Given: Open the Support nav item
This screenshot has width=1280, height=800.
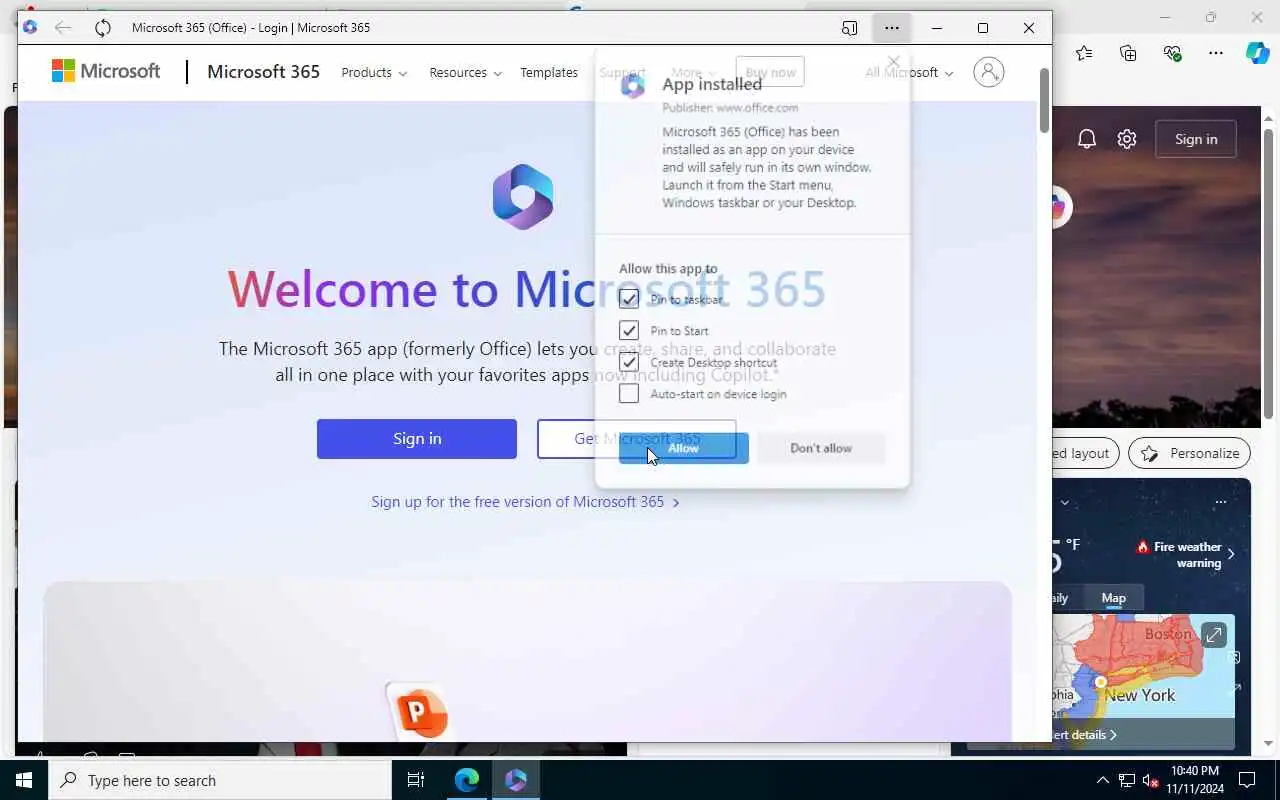Looking at the screenshot, I should pyautogui.click(x=622, y=72).
